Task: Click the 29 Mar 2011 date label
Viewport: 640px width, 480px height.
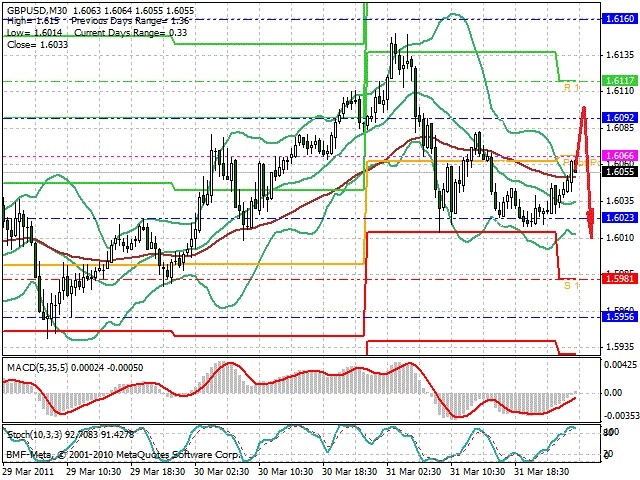Action: pos(28,471)
